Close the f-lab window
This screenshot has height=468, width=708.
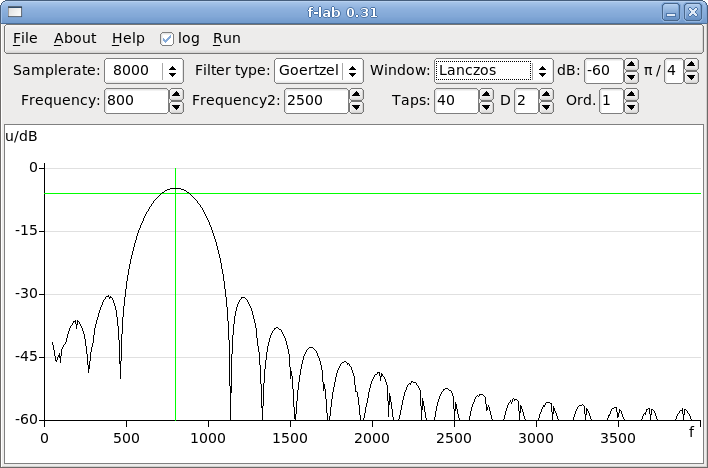click(x=693, y=12)
